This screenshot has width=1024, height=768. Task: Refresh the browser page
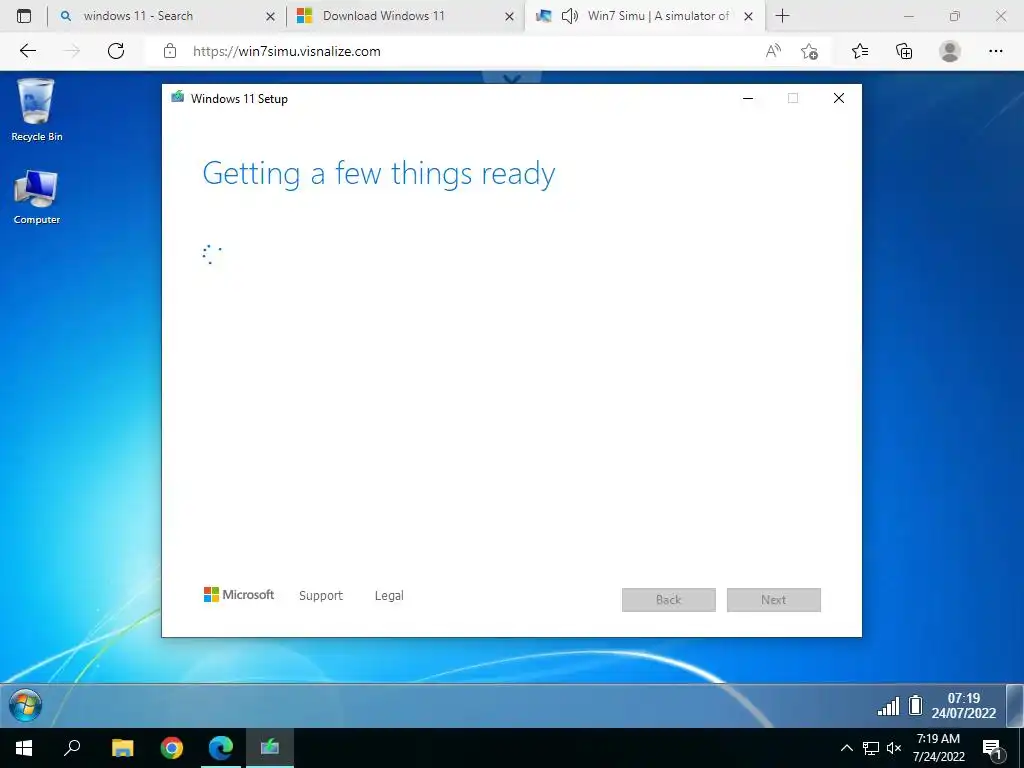[x=116, y=51]
